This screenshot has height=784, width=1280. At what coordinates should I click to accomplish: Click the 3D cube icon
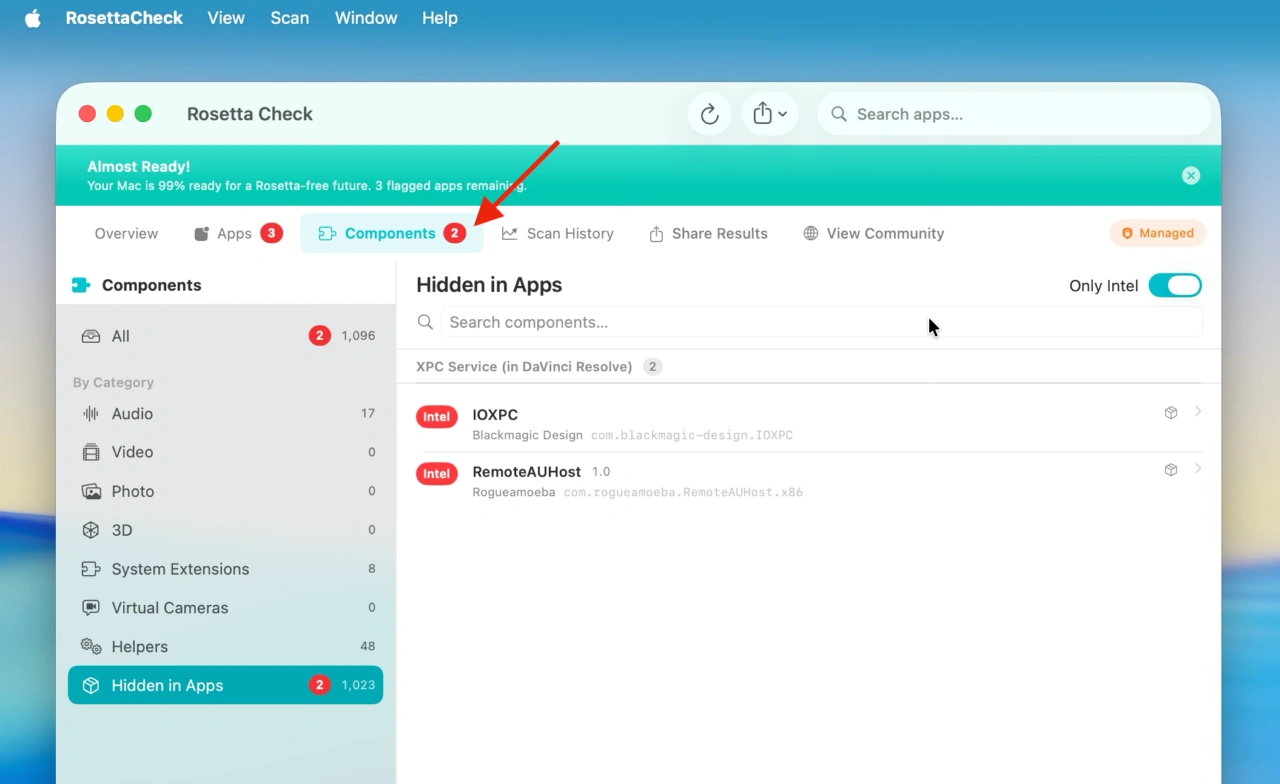pyautogui.click(x=91, y=530)
